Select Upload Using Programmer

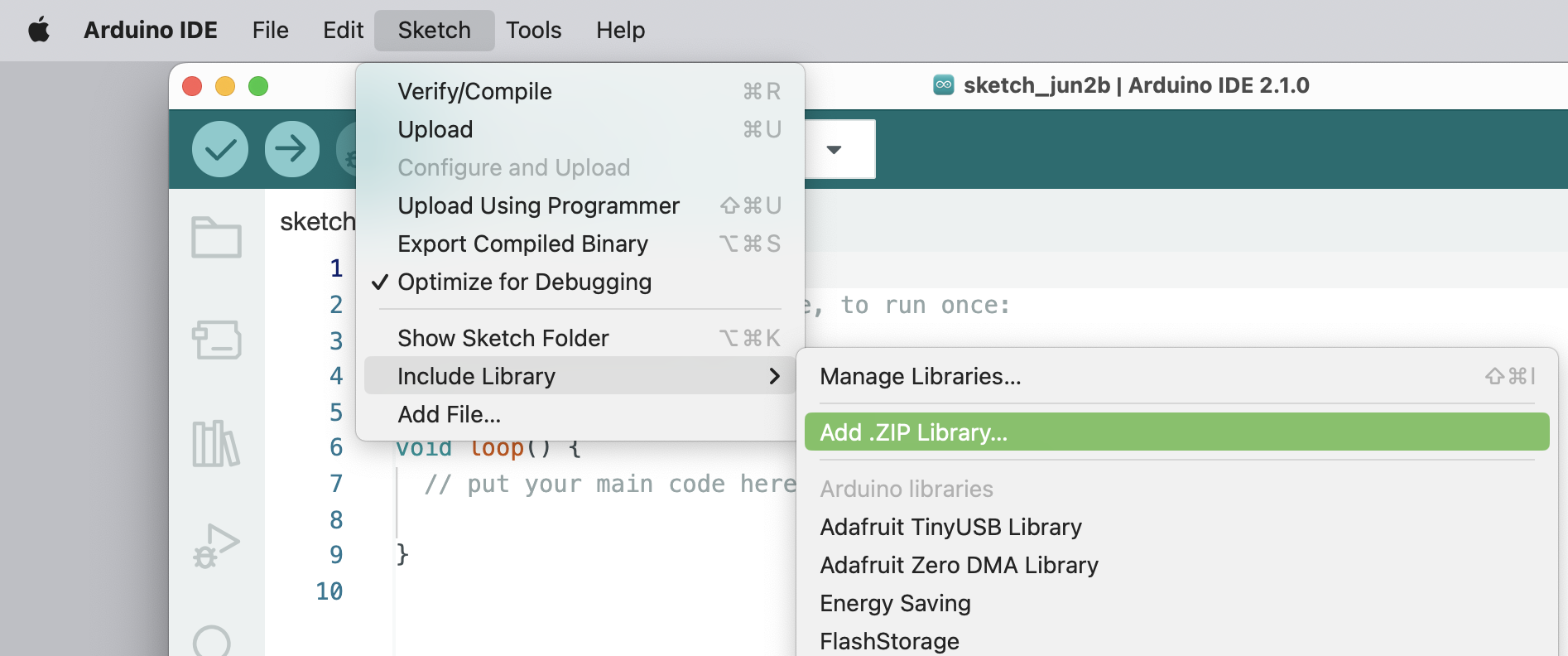coord(580,205)
